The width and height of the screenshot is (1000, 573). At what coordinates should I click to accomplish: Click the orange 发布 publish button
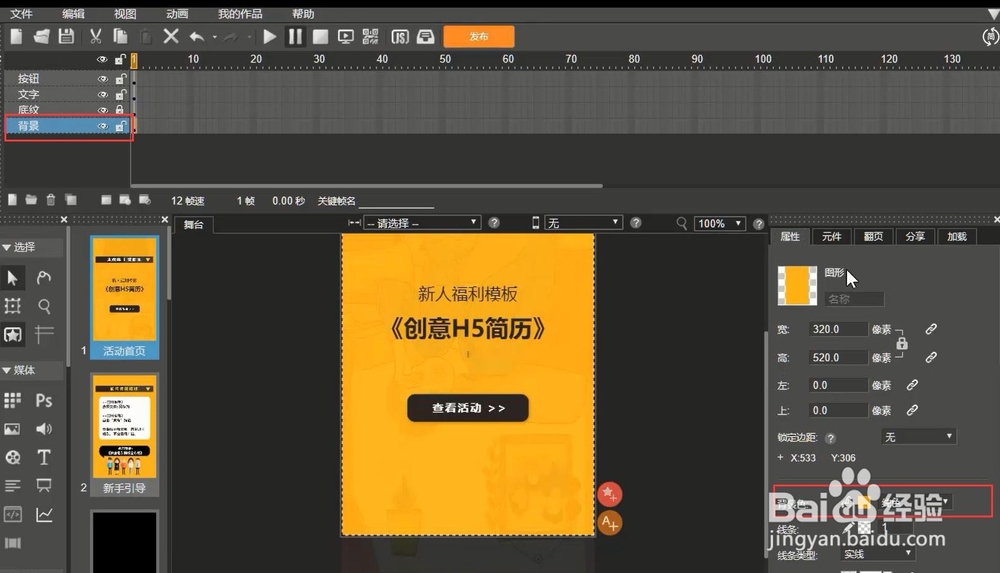(x=479, y=36)
